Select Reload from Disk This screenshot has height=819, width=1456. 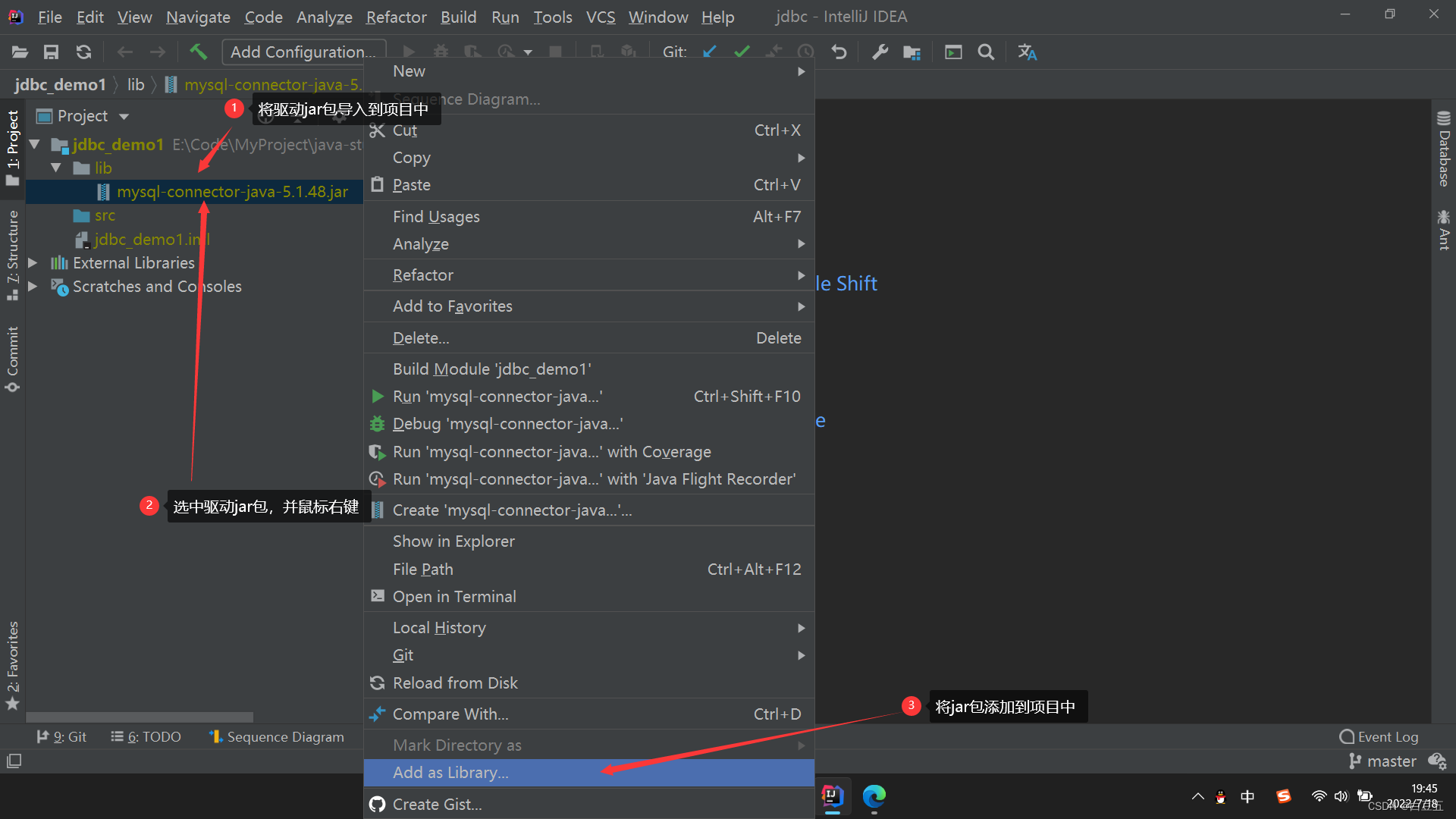pos(588,683)
